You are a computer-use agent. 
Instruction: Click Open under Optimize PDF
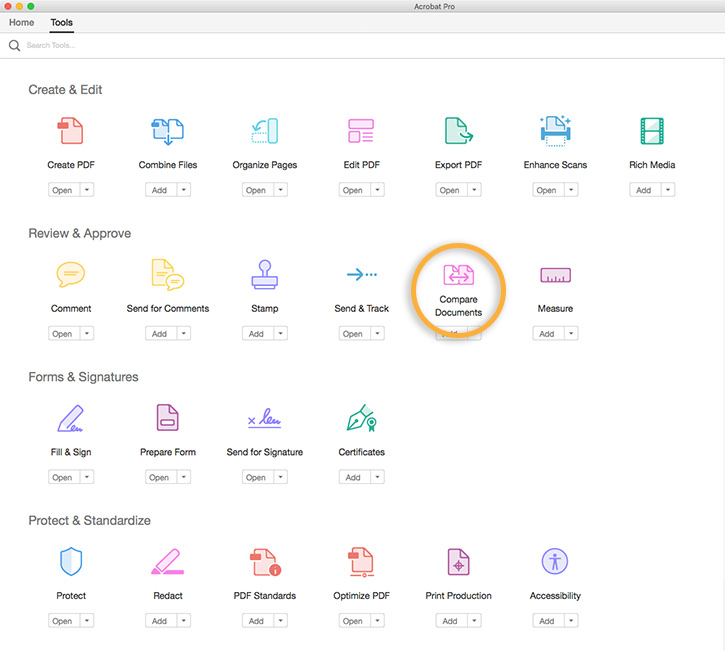355,620
